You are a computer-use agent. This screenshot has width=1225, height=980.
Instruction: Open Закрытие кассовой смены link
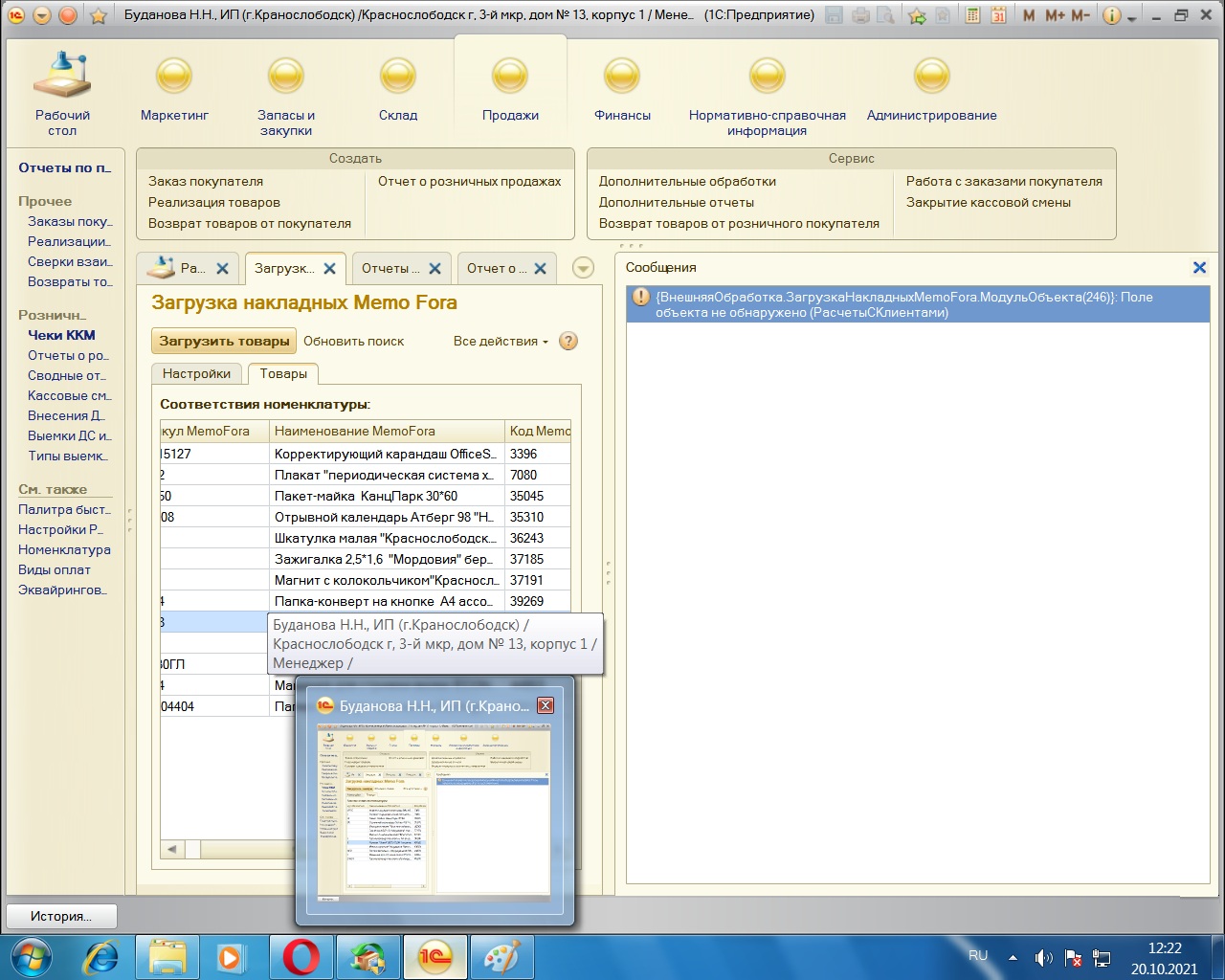(x=989, y=202)
